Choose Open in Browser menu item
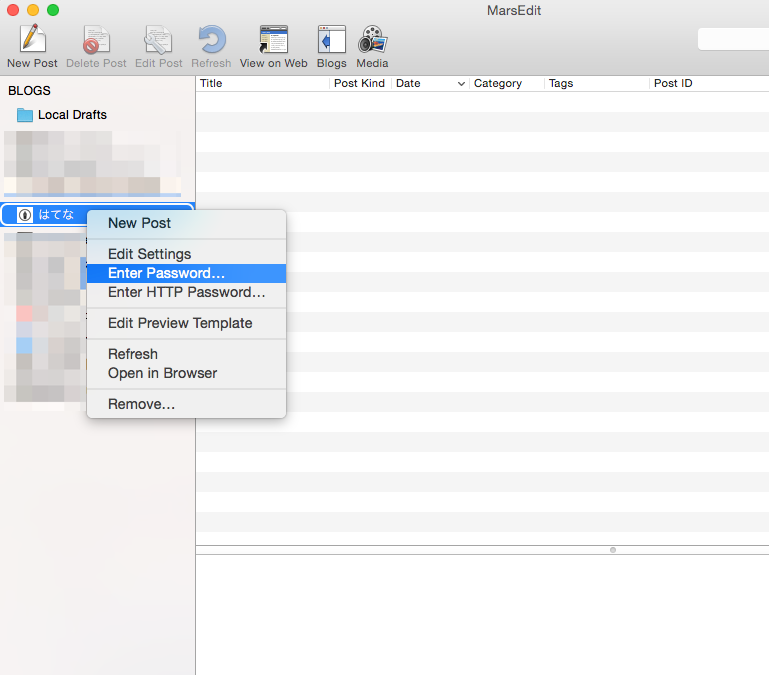Viewport: 769px width, 675px height. tap(186, 373)
